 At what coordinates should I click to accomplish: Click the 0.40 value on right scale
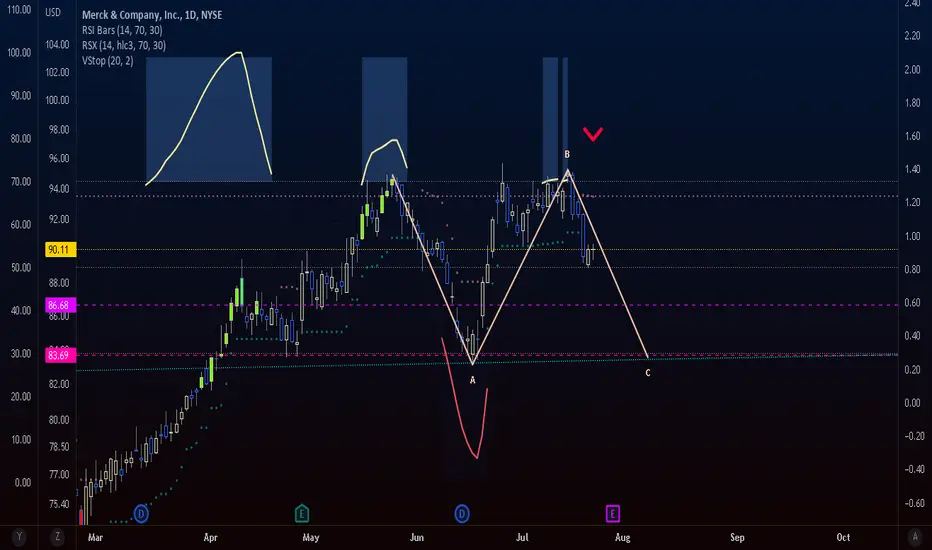[912, 336]
